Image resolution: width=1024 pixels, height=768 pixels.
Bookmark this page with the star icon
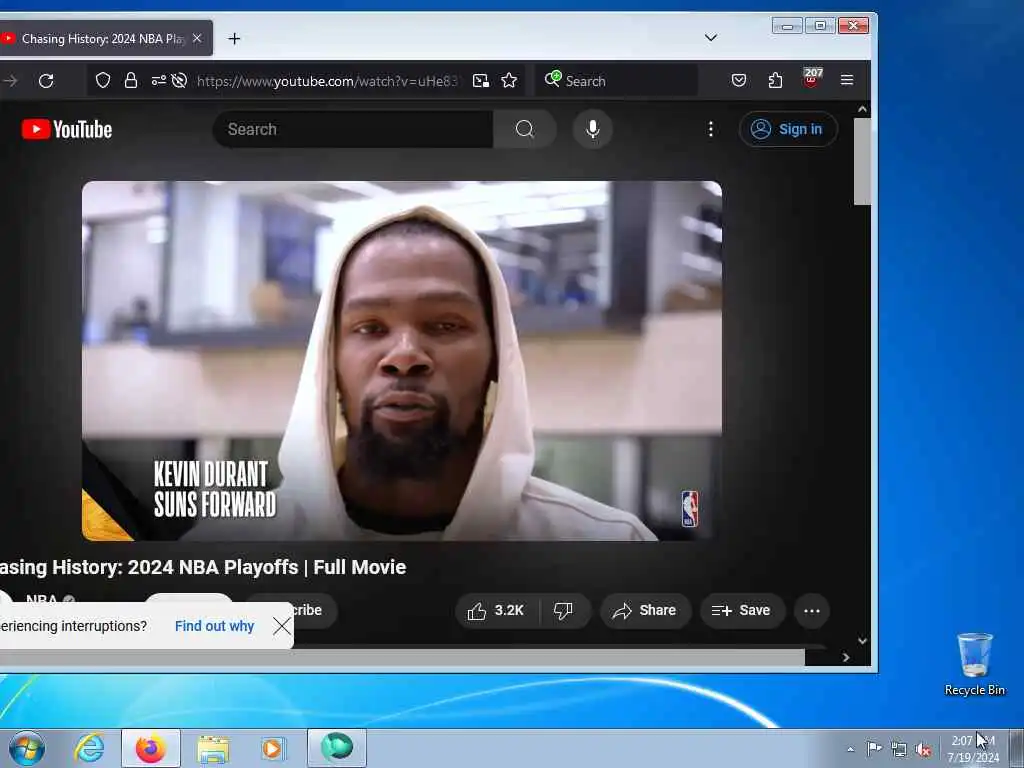coord(509,80)
